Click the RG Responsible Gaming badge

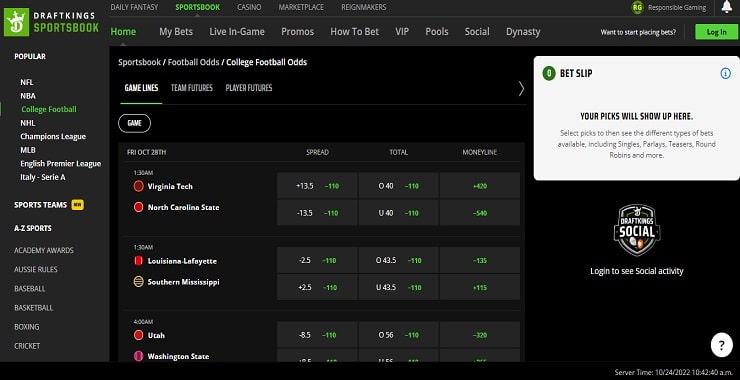pyautogui.click(x=637, y=8)
